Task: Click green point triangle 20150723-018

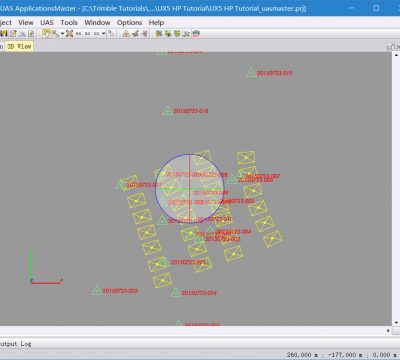Action: click(167, 110)
